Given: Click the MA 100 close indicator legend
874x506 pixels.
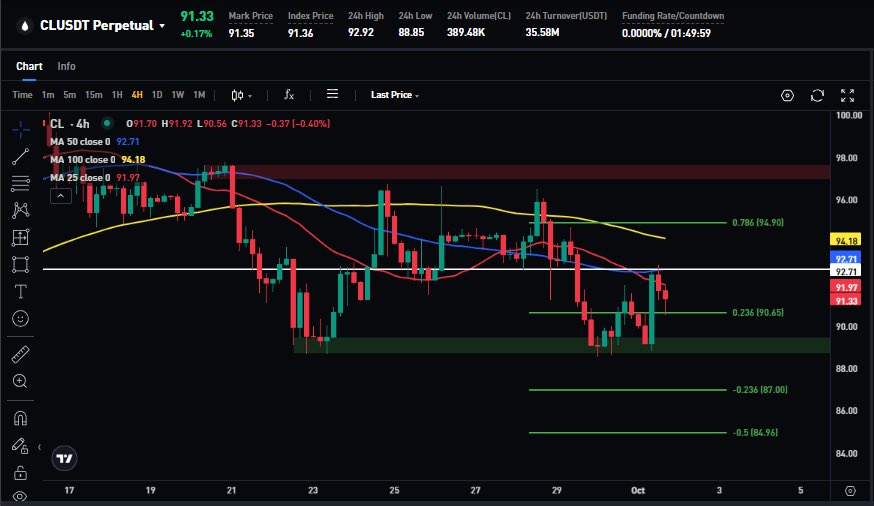Looking at the screenshot, I should pos(98,159).
